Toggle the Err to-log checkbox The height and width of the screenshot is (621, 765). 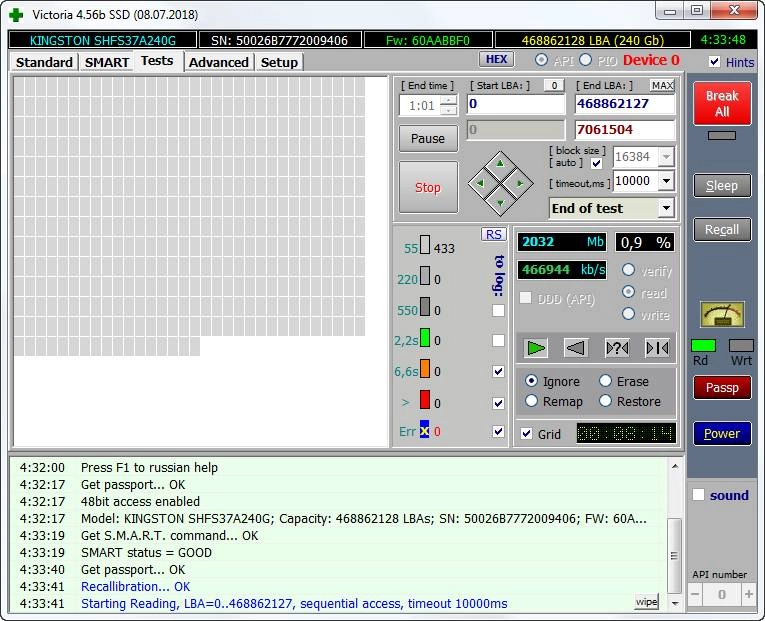tap(498, 431)
